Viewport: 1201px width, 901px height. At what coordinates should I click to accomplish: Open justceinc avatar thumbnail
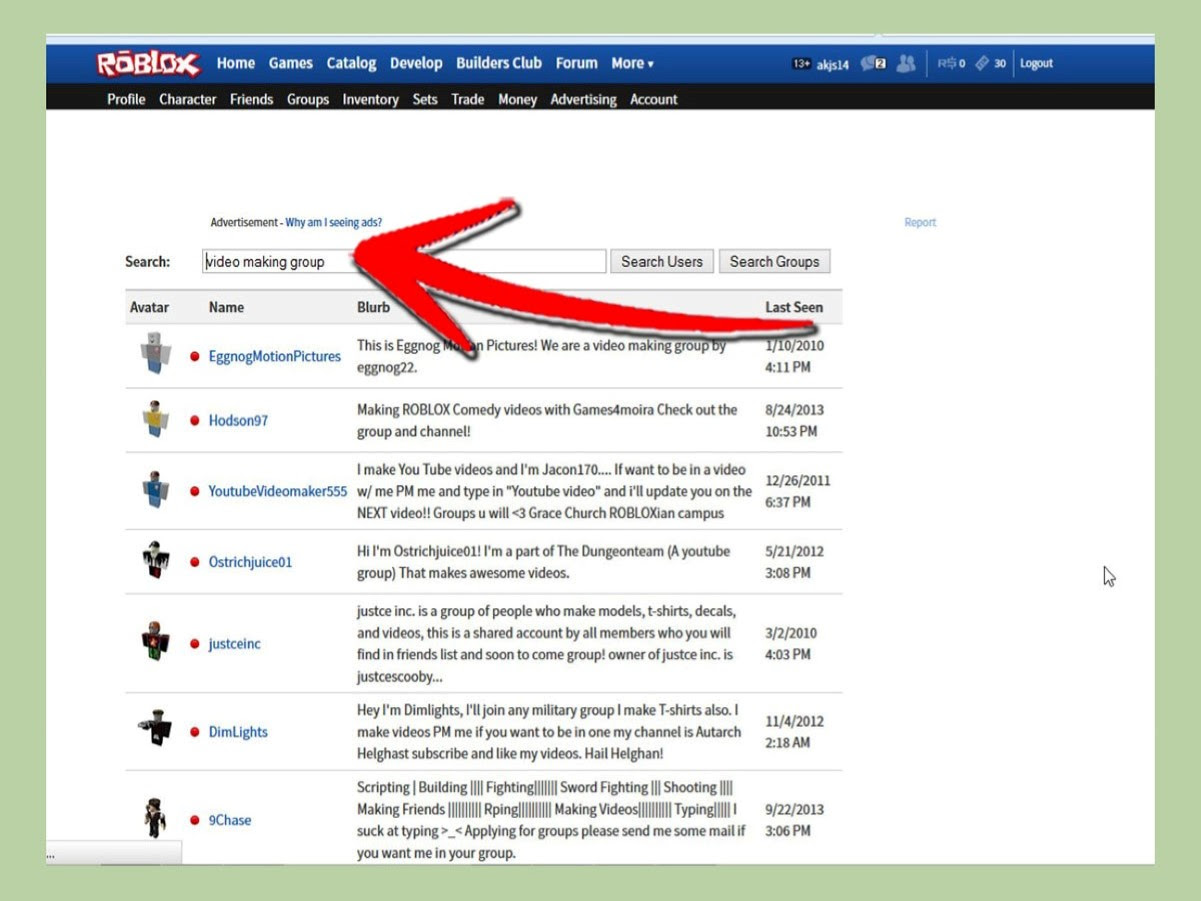(x=155, y=641)
